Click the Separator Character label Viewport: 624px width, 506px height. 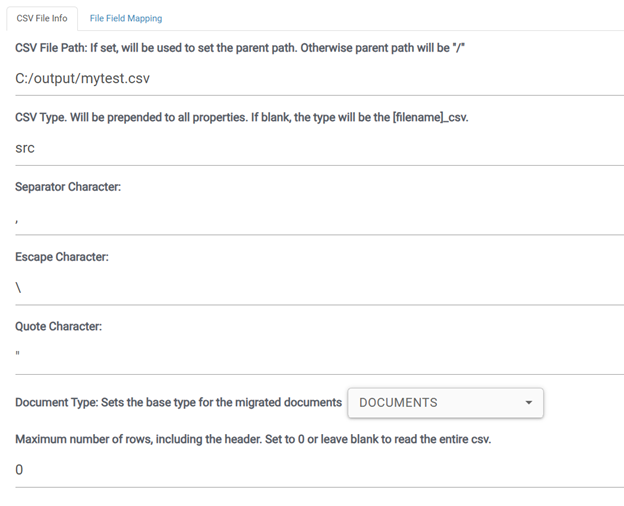[x=68, y=187]
